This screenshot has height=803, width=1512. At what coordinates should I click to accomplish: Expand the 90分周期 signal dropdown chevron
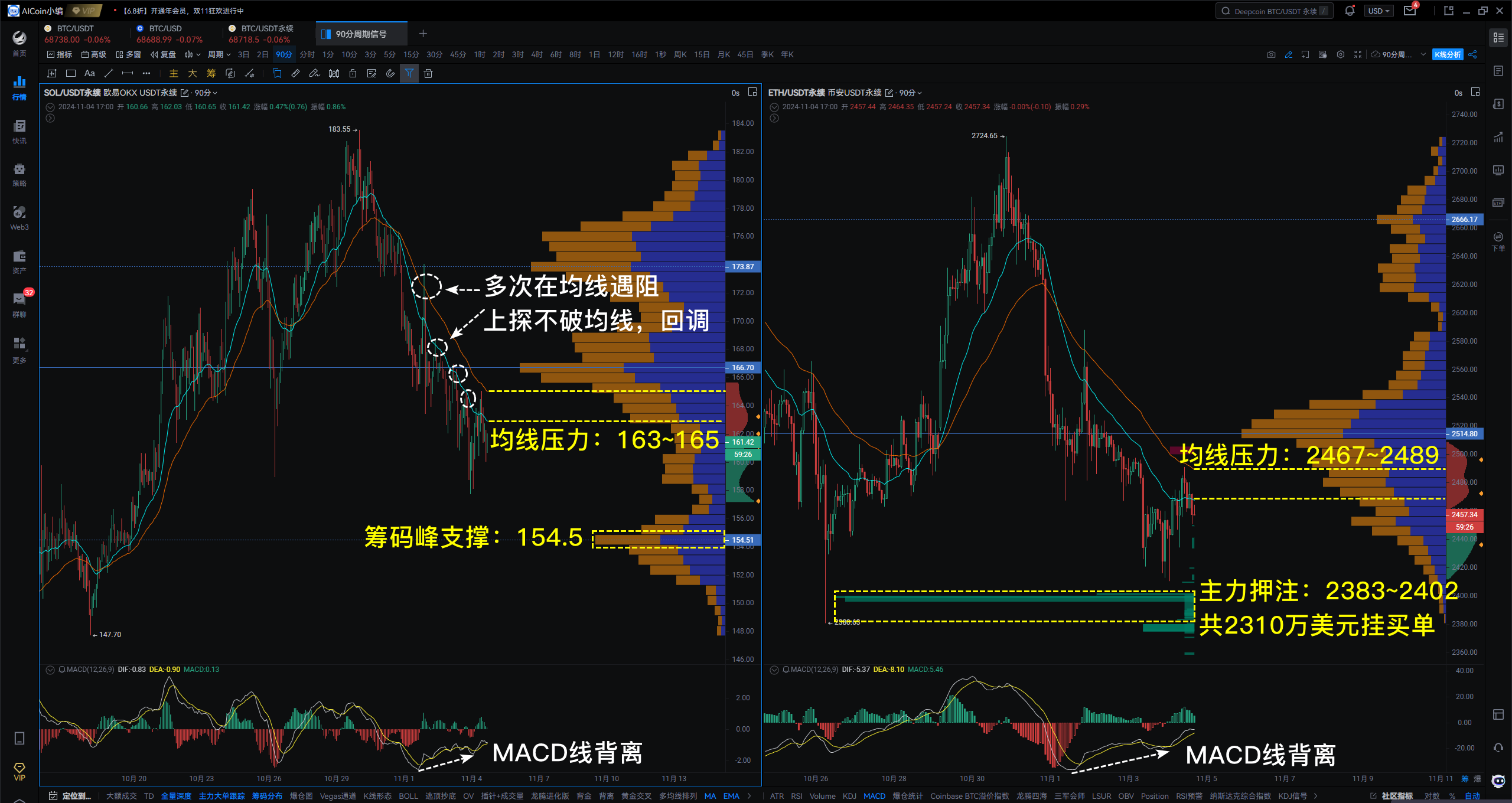(1423, 54)
